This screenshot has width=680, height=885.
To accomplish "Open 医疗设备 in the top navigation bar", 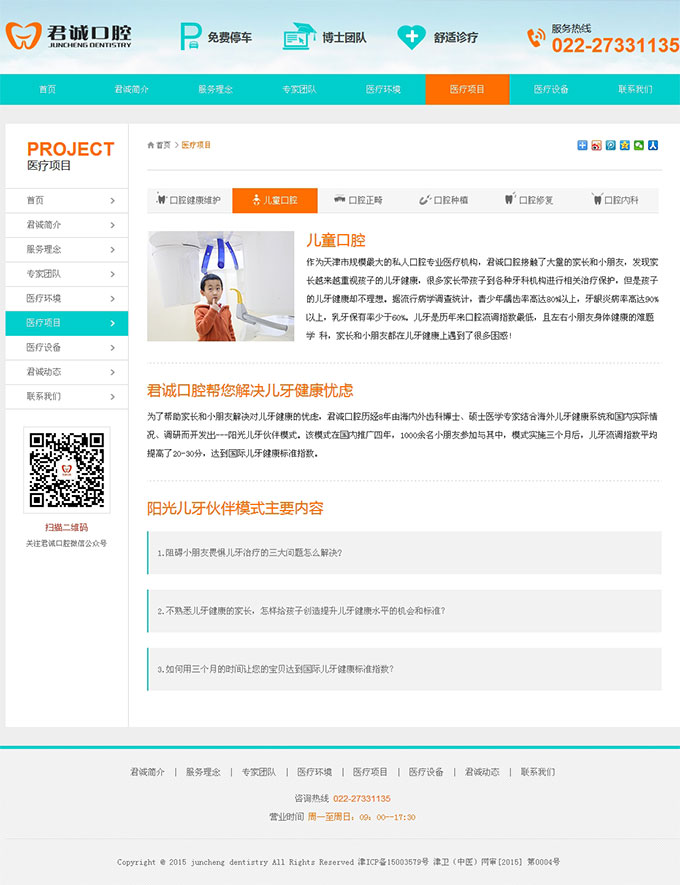I will [551, 89].
